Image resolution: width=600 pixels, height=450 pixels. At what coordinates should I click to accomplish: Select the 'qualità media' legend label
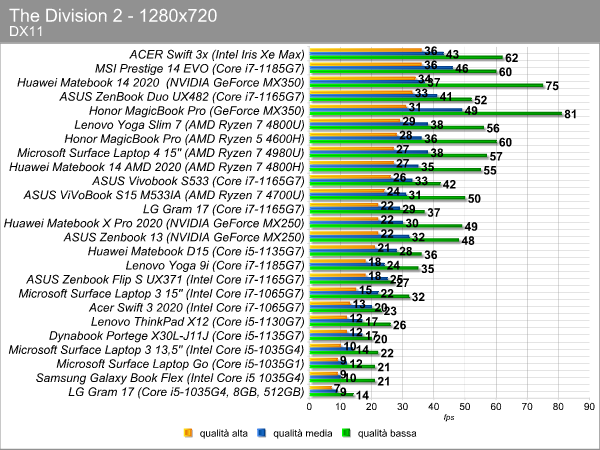302,433
